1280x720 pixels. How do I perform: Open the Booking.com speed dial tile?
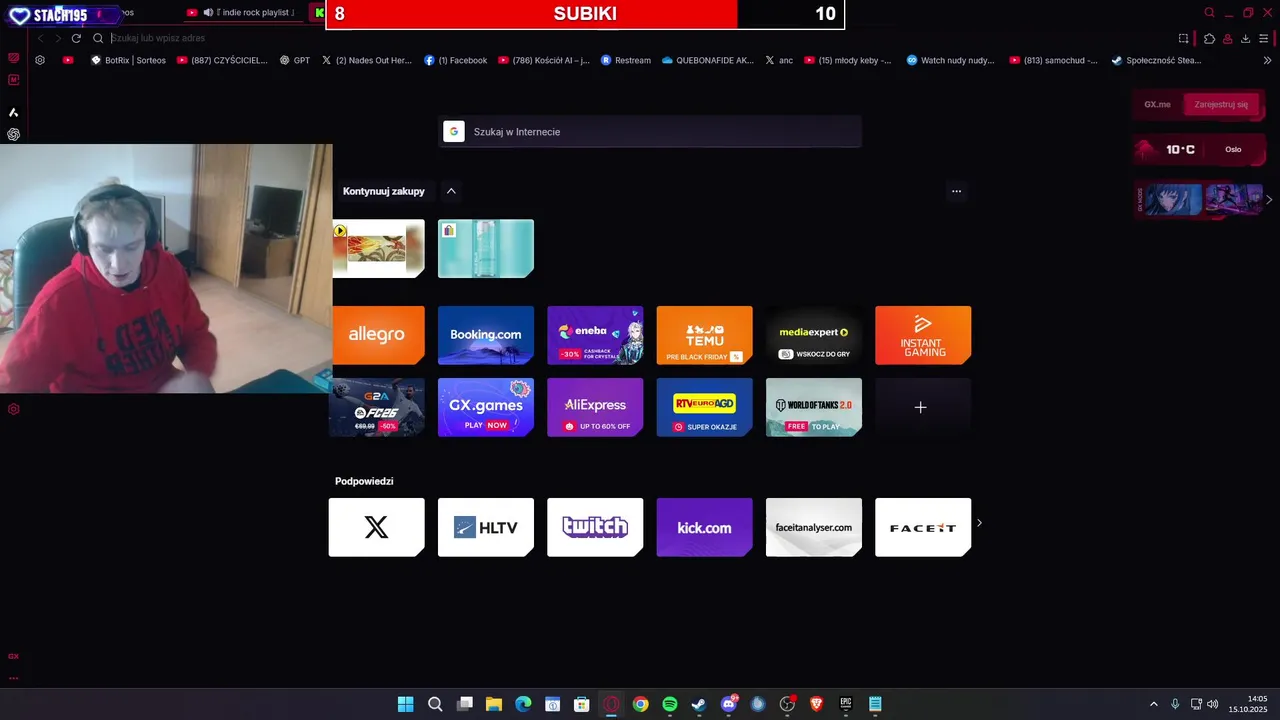coord(486,335)
